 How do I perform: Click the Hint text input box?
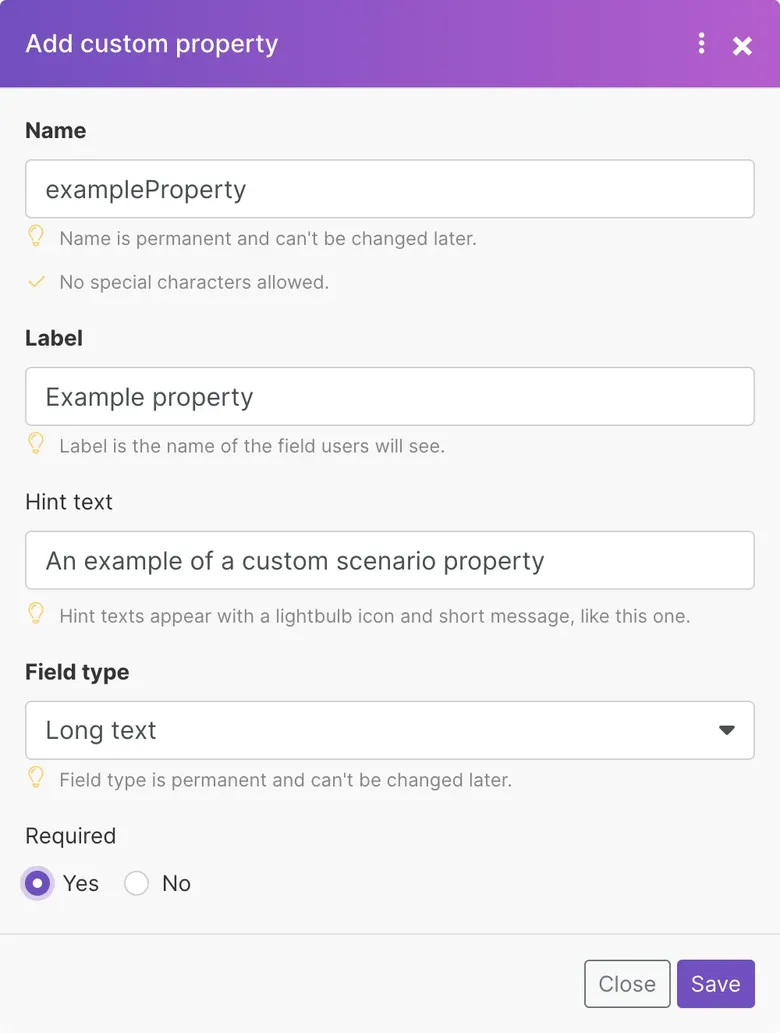(390, 561)
